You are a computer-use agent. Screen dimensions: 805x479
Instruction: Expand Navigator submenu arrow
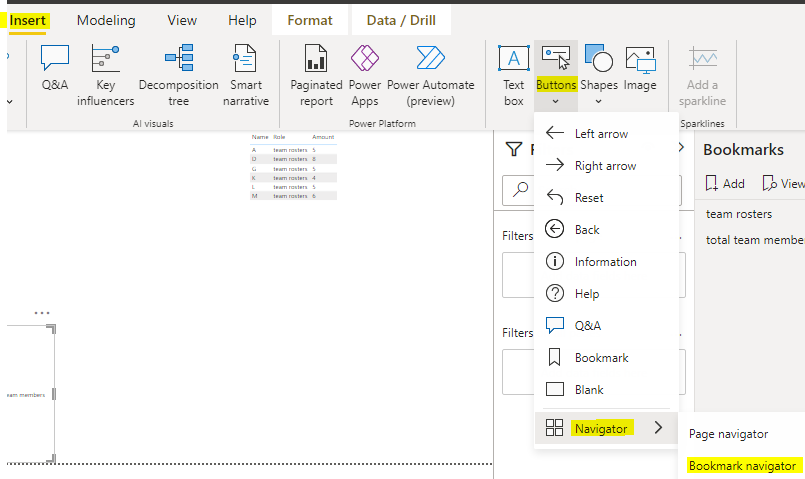coord(659,428)
